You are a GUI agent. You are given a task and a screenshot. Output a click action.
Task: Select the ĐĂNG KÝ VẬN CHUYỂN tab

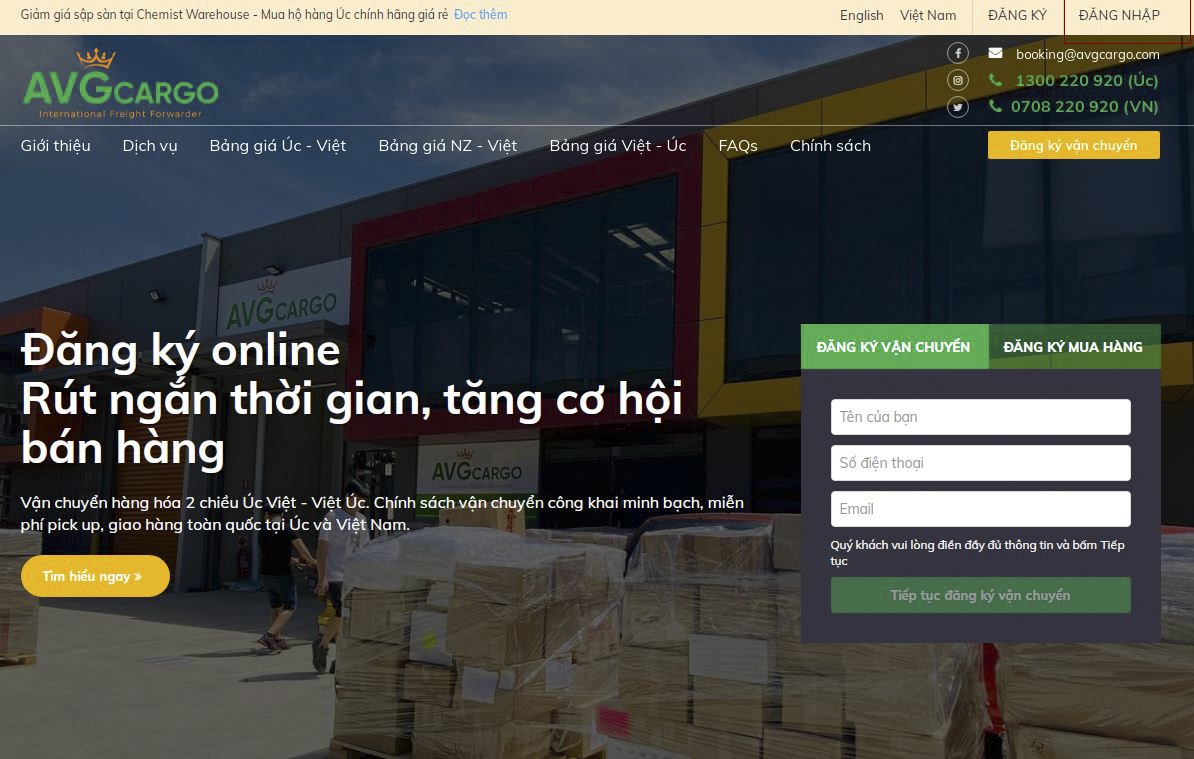(x=894, y=346)
